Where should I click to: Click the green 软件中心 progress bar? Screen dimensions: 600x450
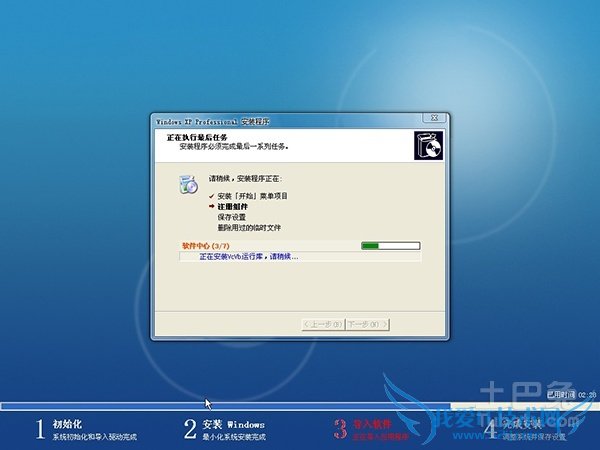point(391,246)
